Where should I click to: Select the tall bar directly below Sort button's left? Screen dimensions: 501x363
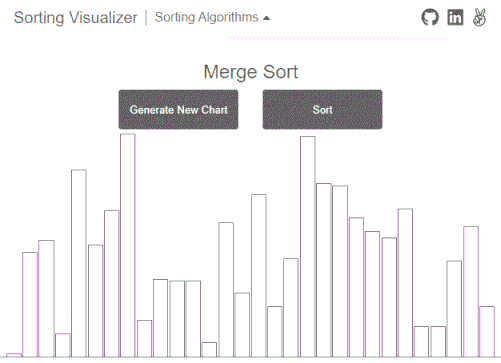pos(259,276)
